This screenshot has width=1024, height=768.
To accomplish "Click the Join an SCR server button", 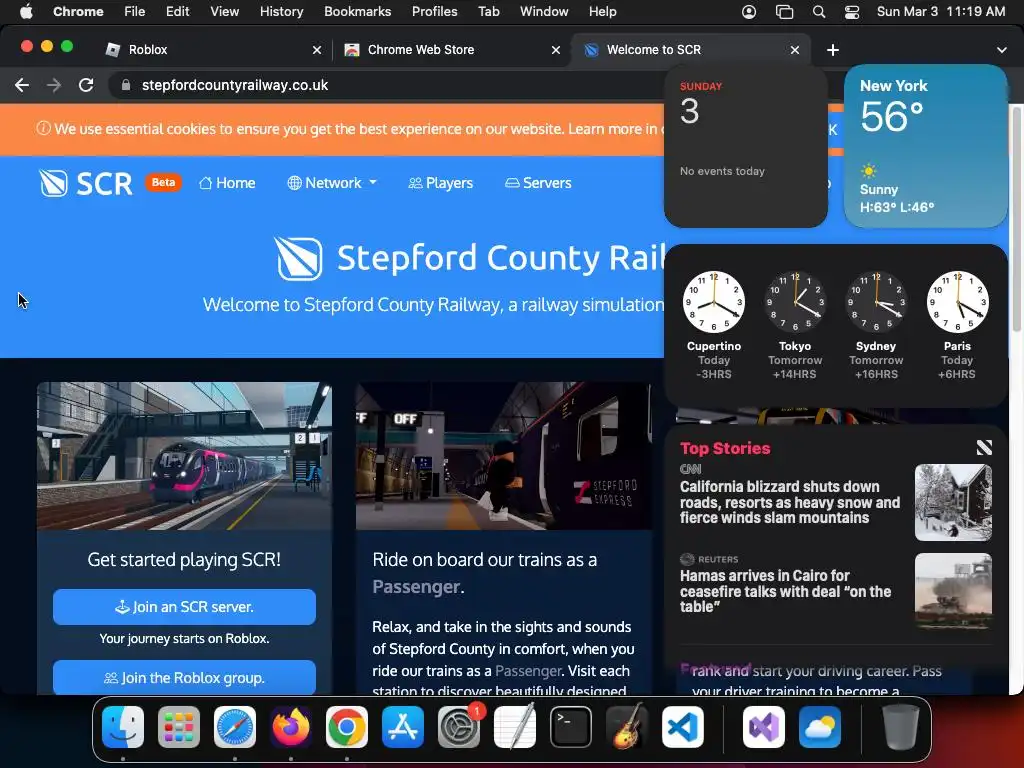I will point(184,607).
